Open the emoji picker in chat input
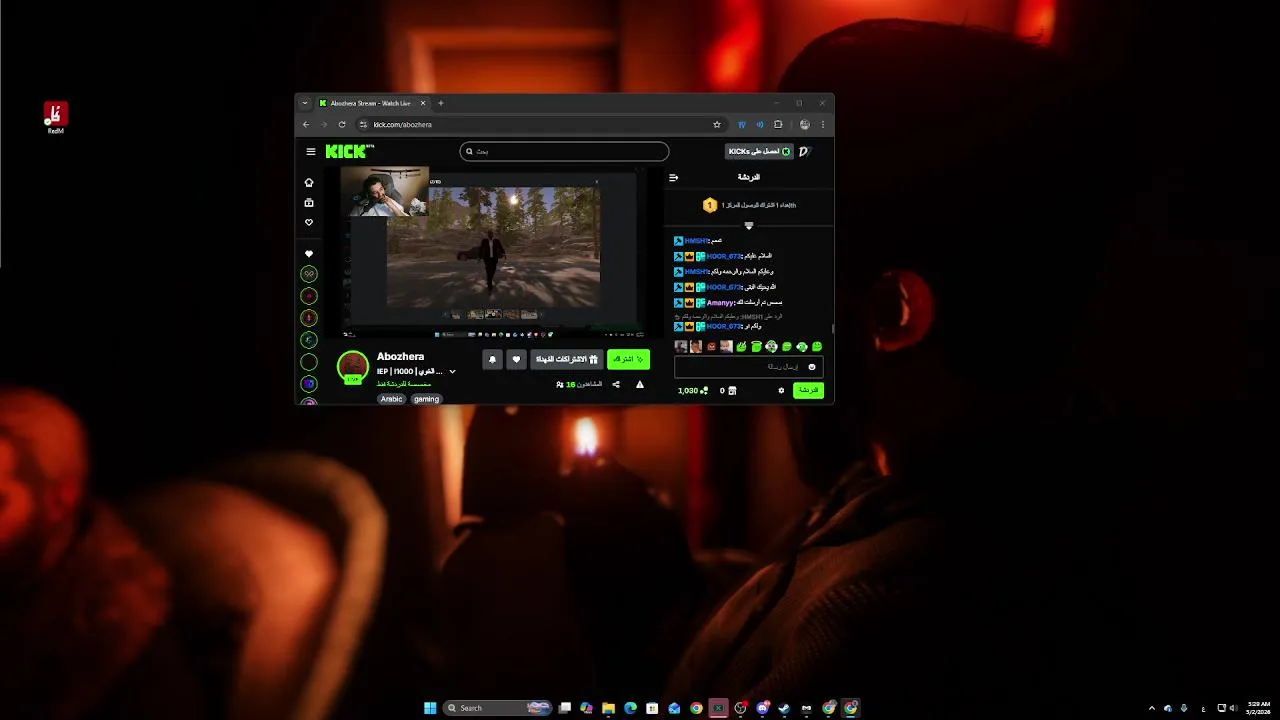 pyautogui.click(x=812, y=367)
